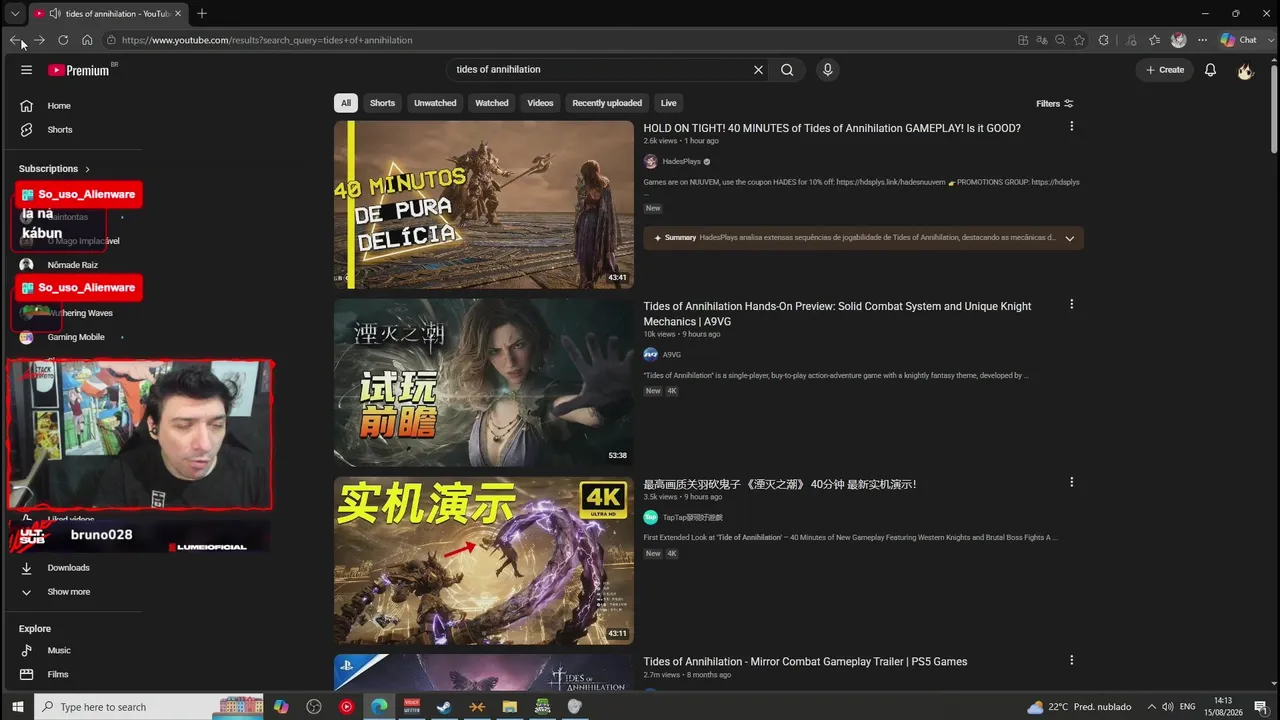
Task: Open the '40 MINUTOS DE PURA DELÍCIA' thumbnail
Action: point(484,205)
